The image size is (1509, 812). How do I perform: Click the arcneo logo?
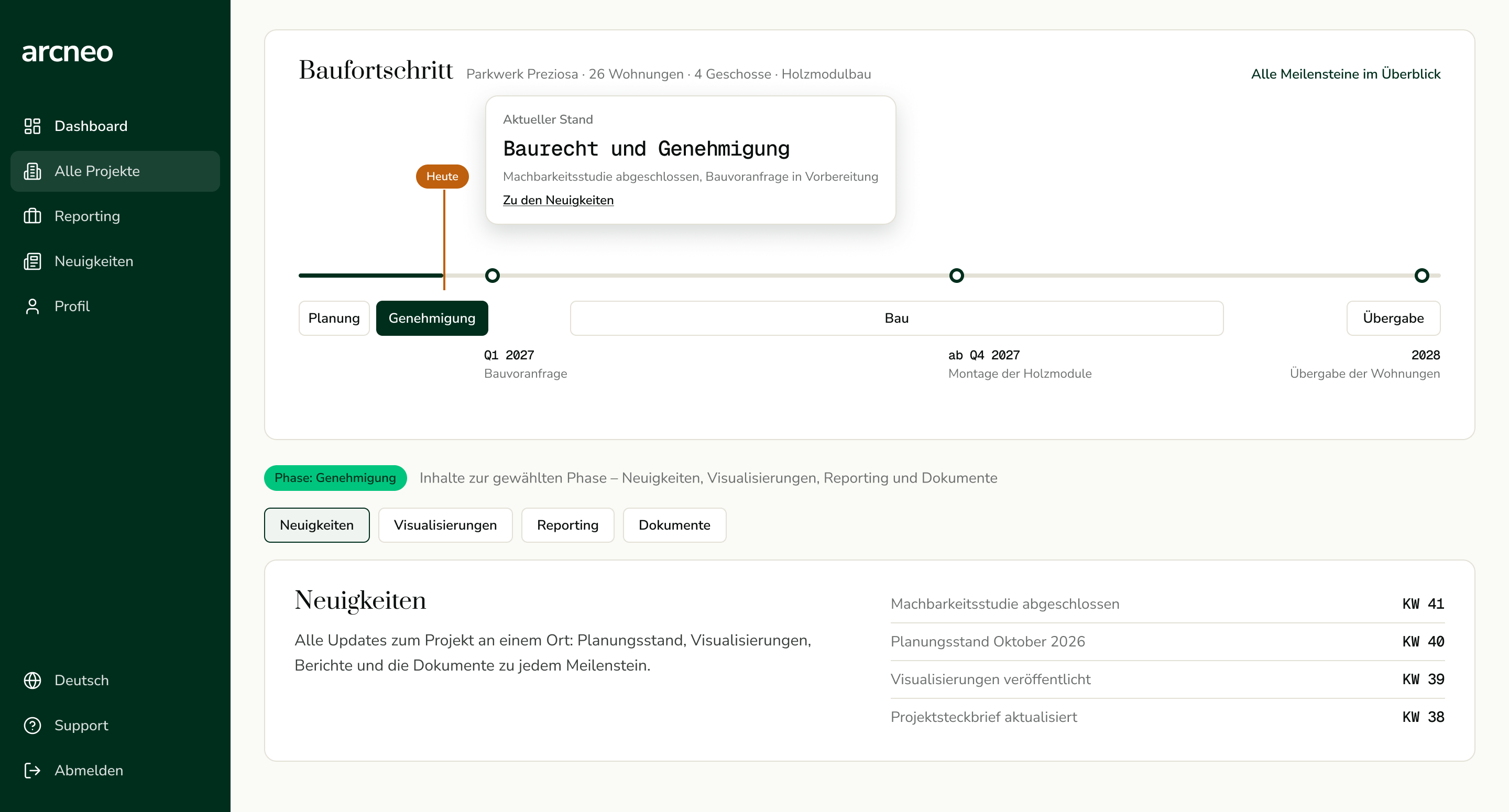(68, 52)
